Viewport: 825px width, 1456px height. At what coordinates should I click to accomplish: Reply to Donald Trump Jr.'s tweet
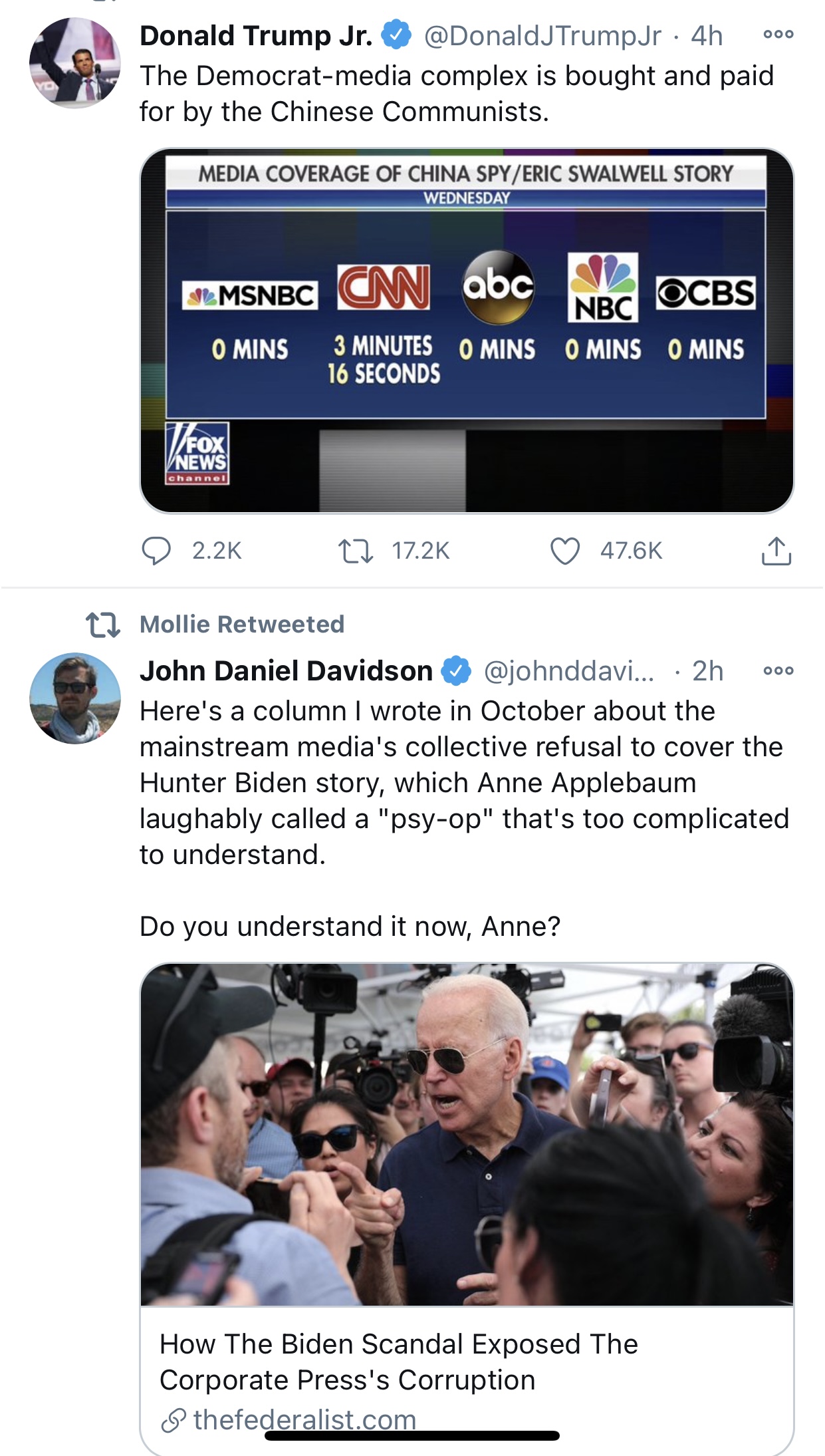156,551
